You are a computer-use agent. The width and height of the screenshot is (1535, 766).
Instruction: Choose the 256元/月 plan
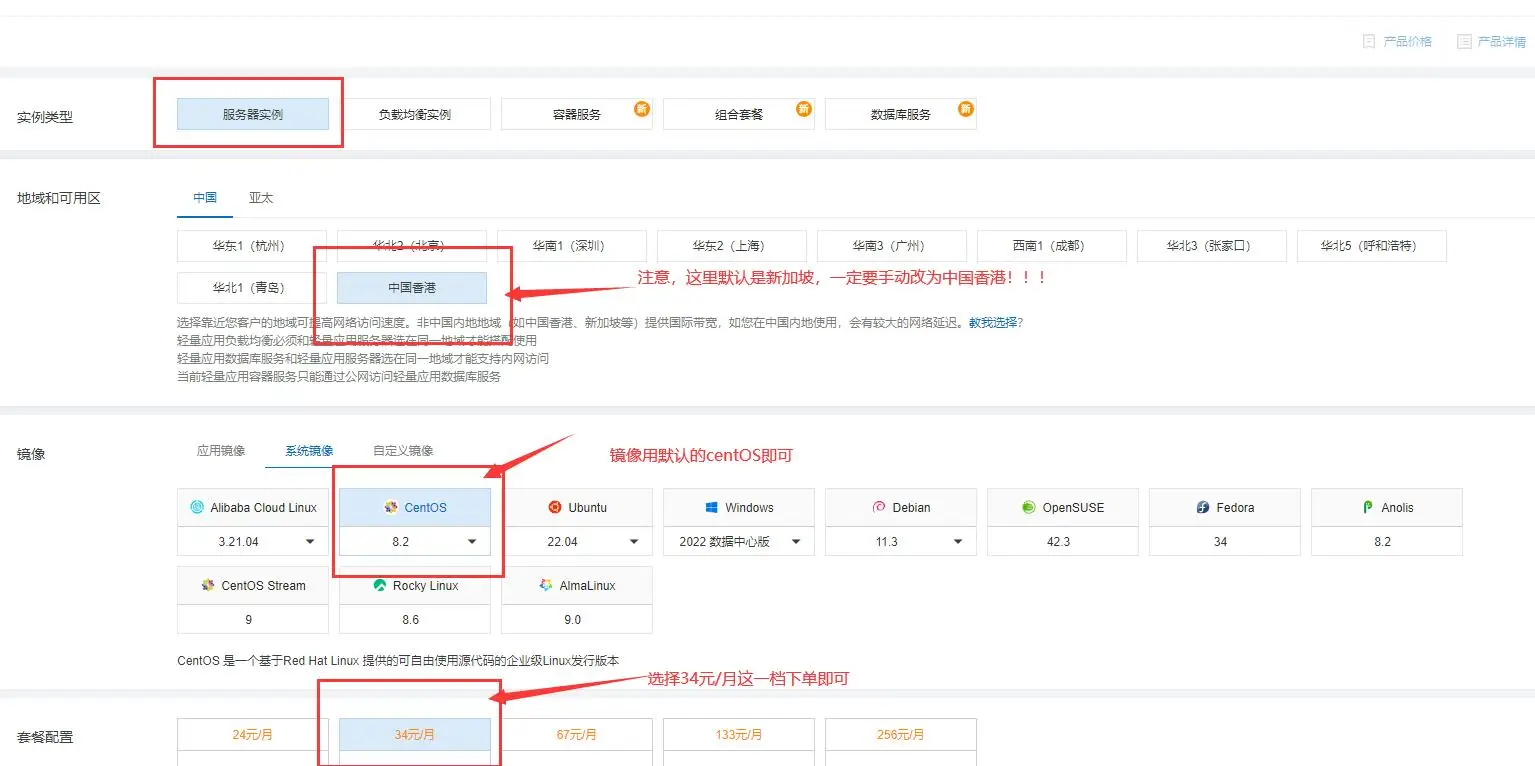[x=901, y=734]
